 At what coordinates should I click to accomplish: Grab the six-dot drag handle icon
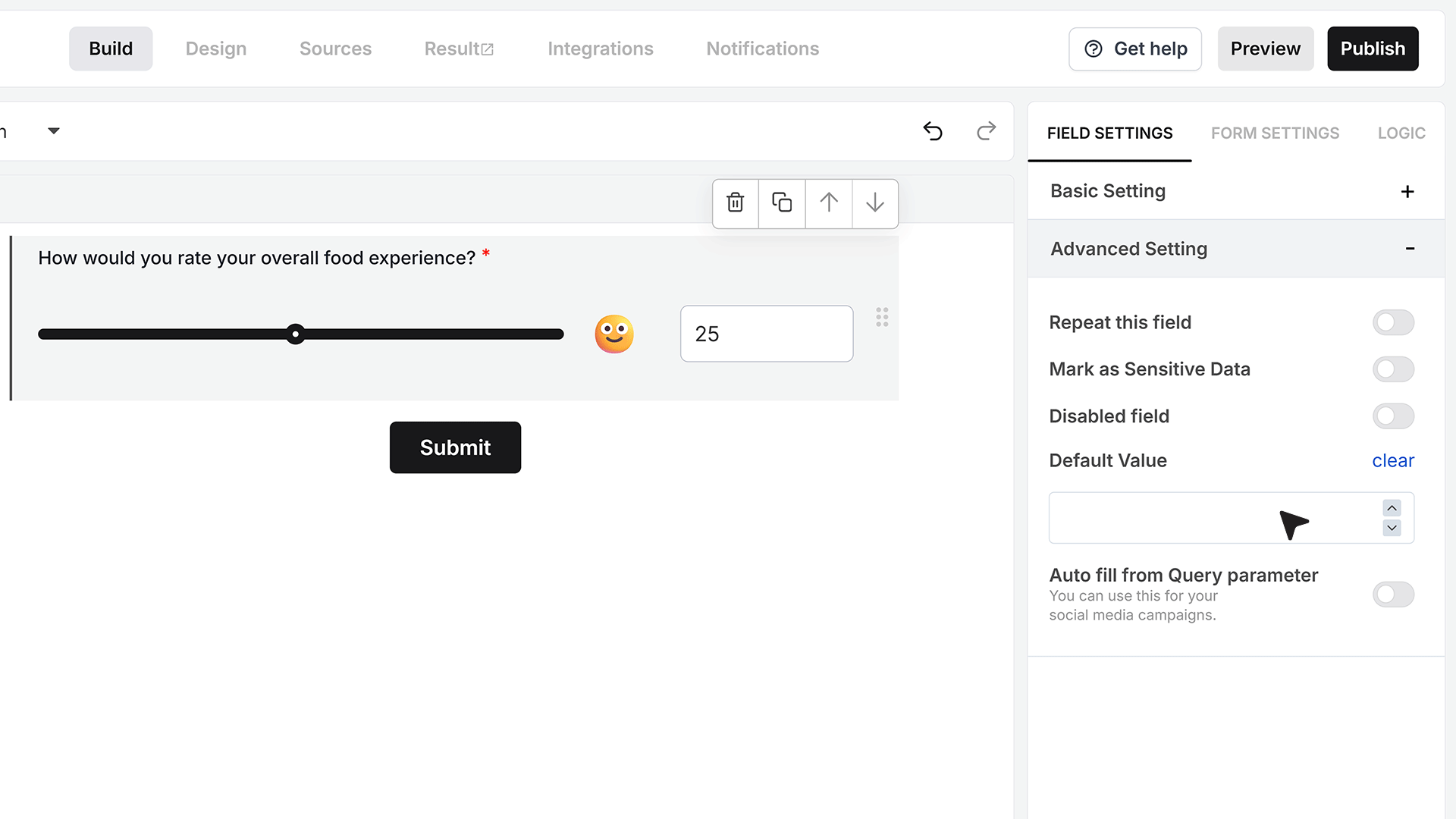882,317
